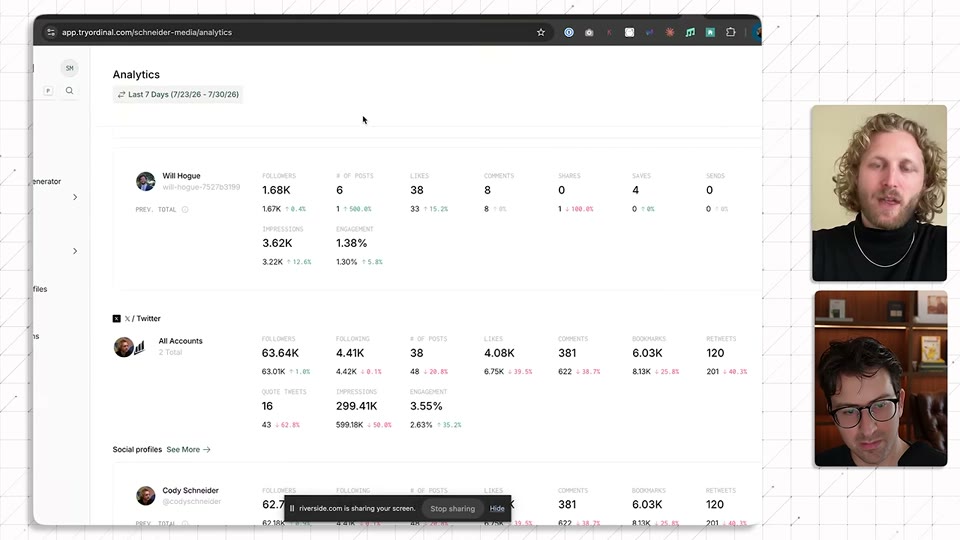Click the SM workspace avatar
The image size is (960, 540).
pos(70,68)
